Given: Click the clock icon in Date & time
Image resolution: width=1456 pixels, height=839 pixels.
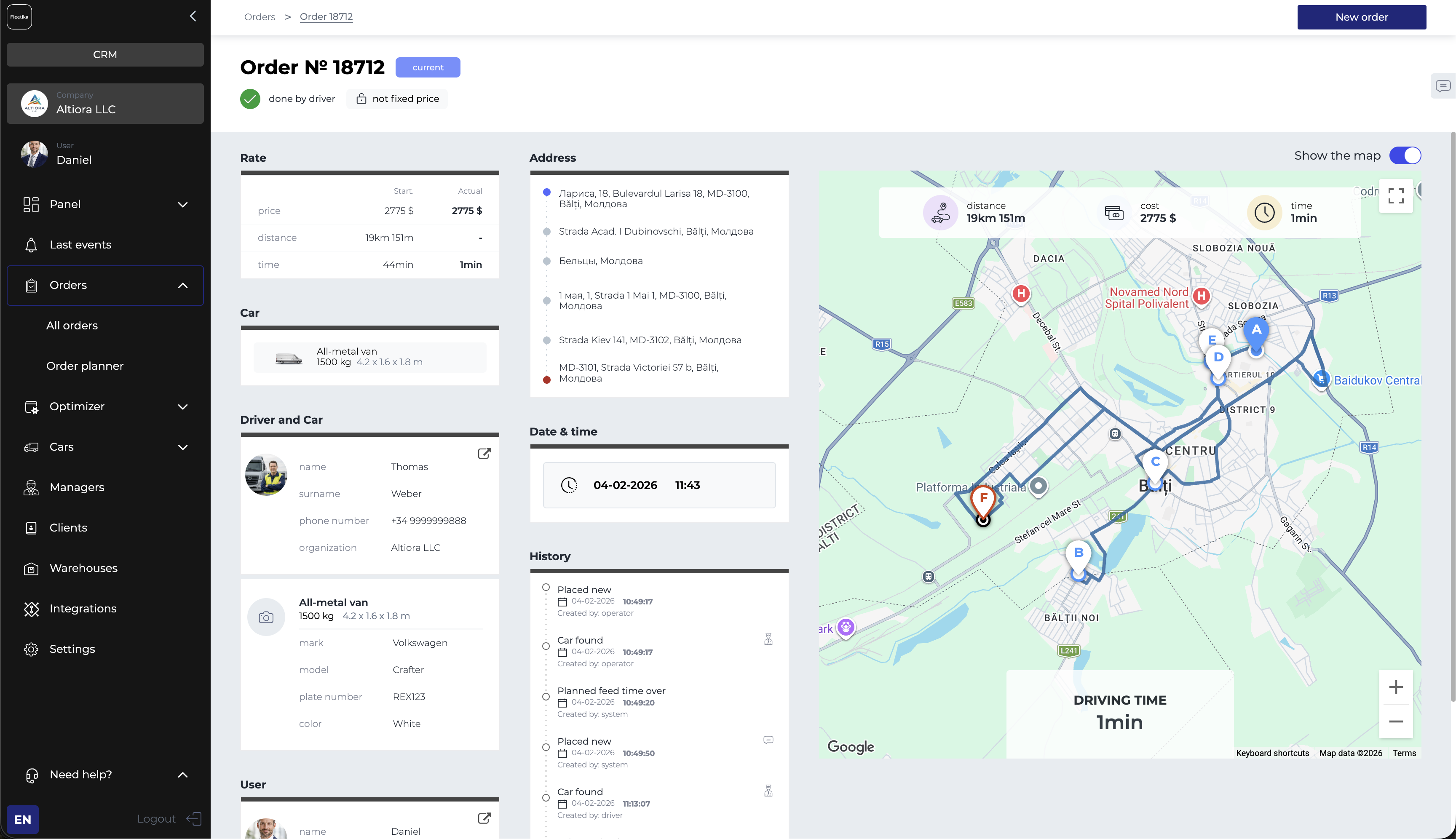Looking at the screenshot, I should pyautogui.click(x=569, y=485).
